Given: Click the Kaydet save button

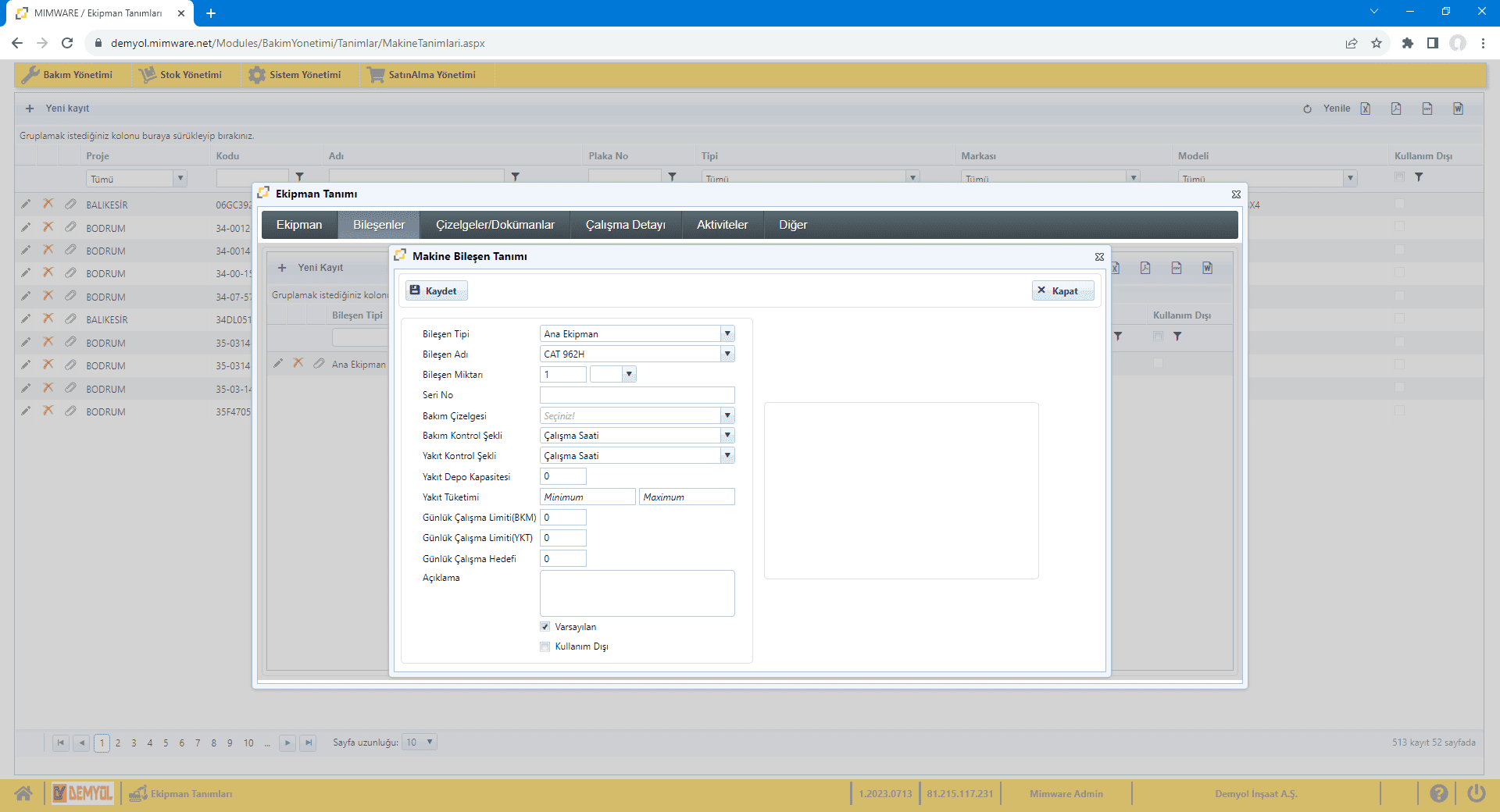Looking at the screenshot, I should tap(435, 291).
